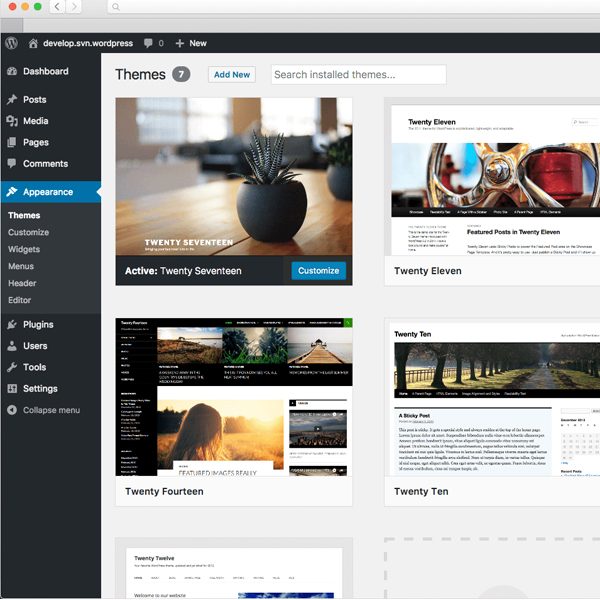The width and height of the screenshot is (600, 600).
Task: Click the home icon beside develop.svn.wordpress
Action: 33,43
